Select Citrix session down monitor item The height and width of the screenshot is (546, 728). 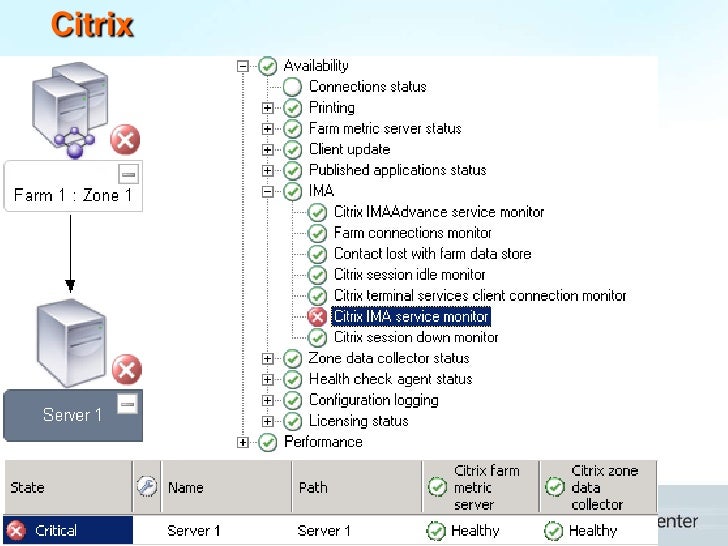416,338
